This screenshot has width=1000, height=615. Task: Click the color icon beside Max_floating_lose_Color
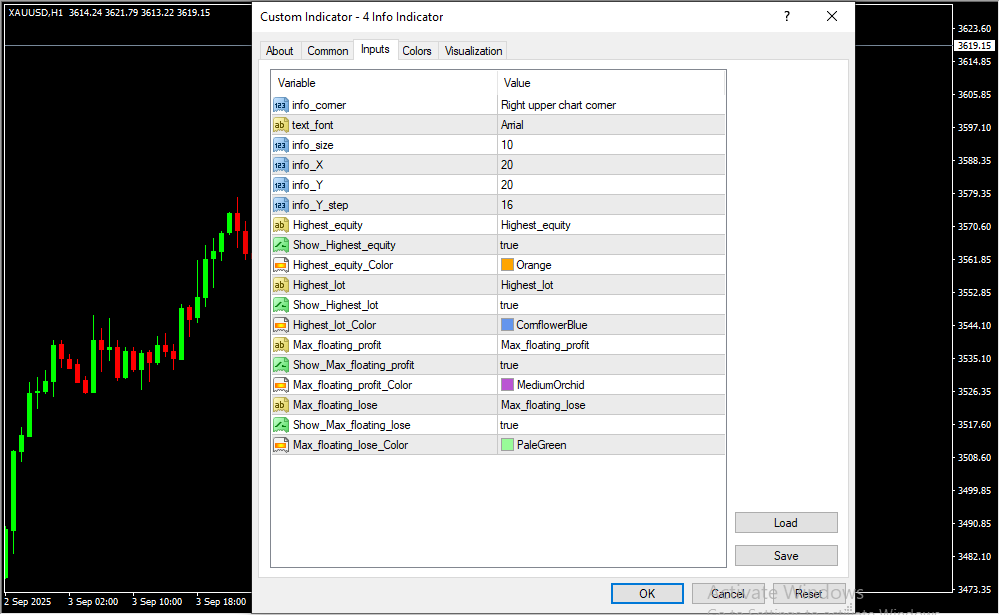280,445
